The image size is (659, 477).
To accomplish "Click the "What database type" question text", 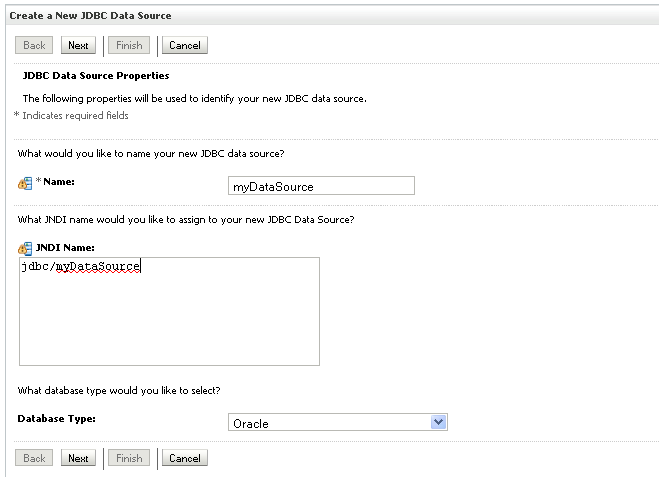I will tap(119, 389).
